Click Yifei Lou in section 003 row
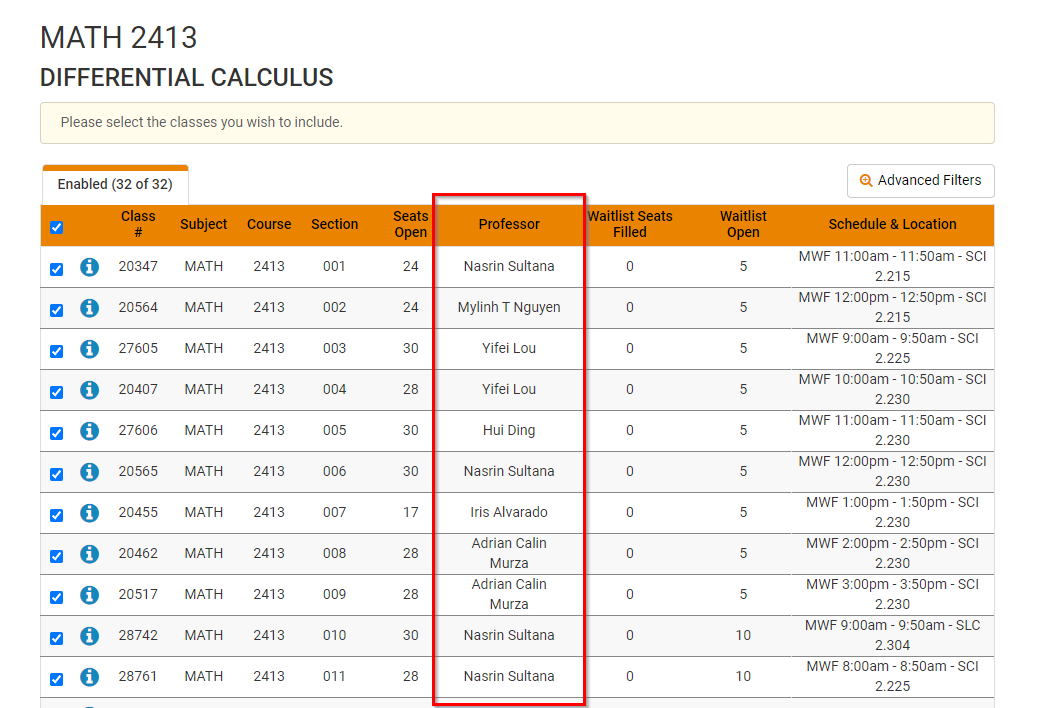The image size is (1042, 708). point(509,348)
